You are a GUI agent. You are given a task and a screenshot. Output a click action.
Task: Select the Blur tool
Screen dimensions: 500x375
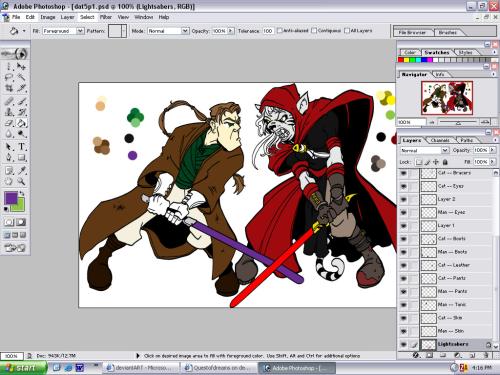[9, 134]
